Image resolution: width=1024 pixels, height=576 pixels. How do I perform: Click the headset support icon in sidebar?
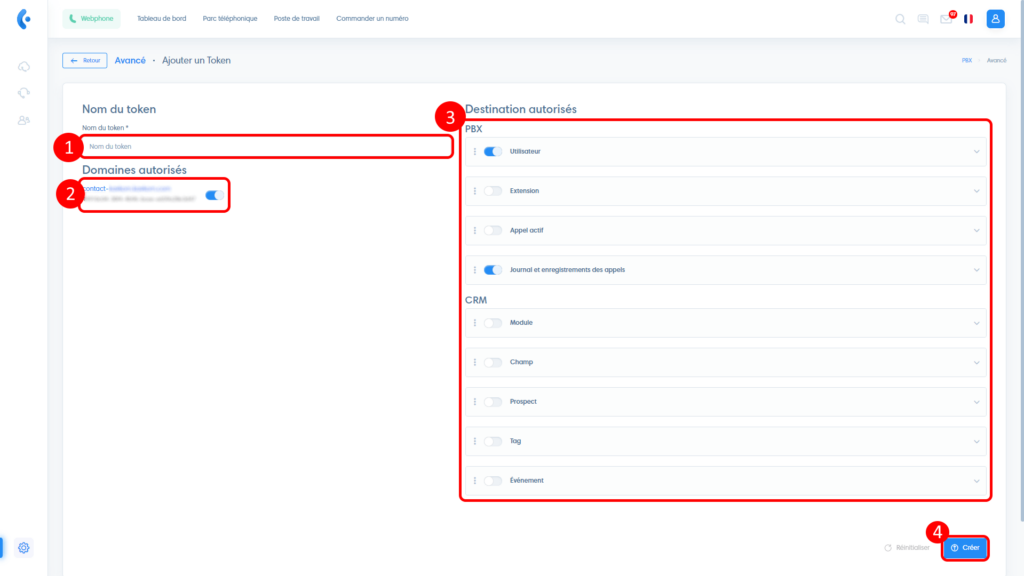pyautogui.click(x=24, y=93)
